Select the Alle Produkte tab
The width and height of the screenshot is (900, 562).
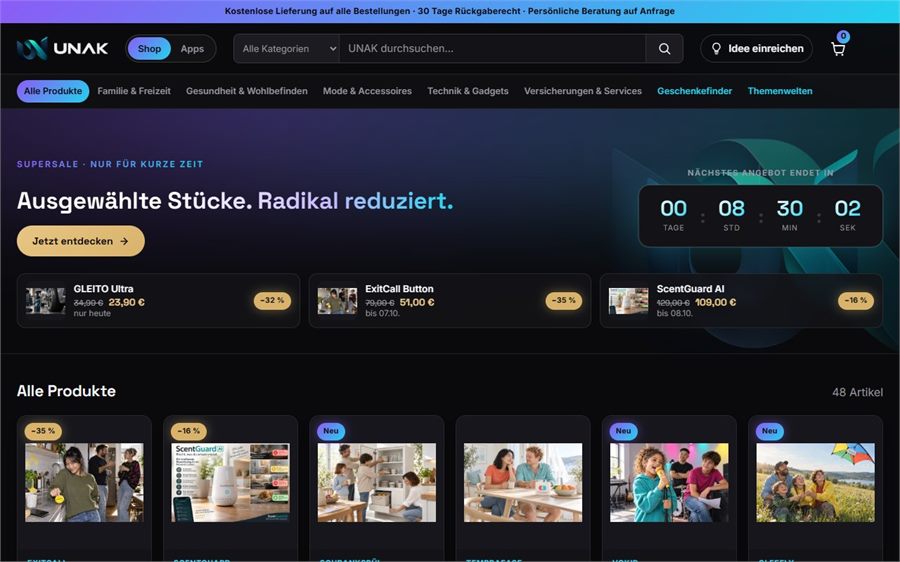(53, 91)
